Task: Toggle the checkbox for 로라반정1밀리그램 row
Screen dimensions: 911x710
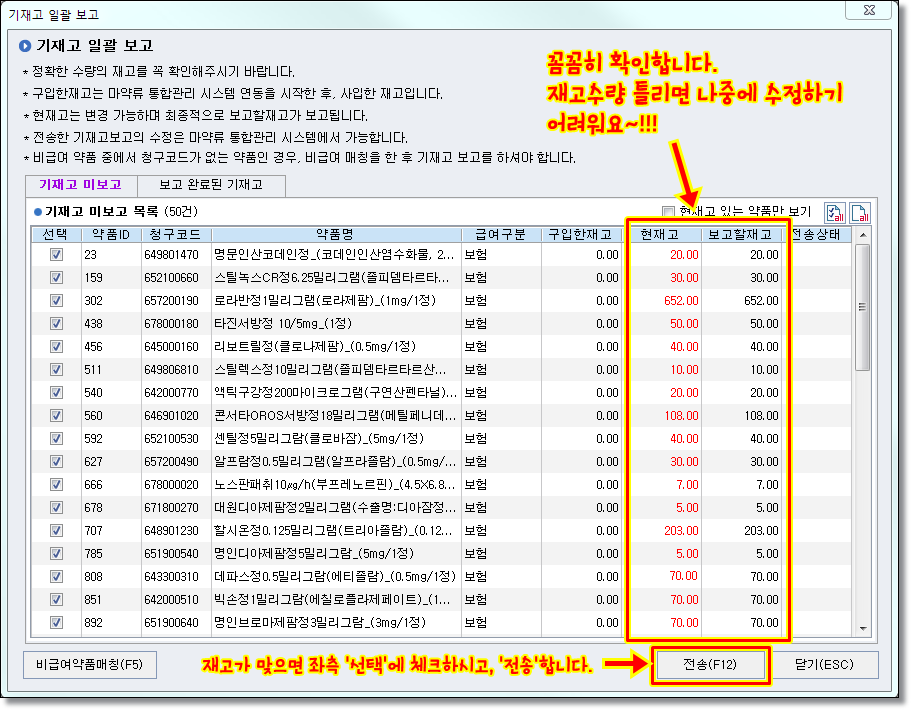Action: pos(56,301)
